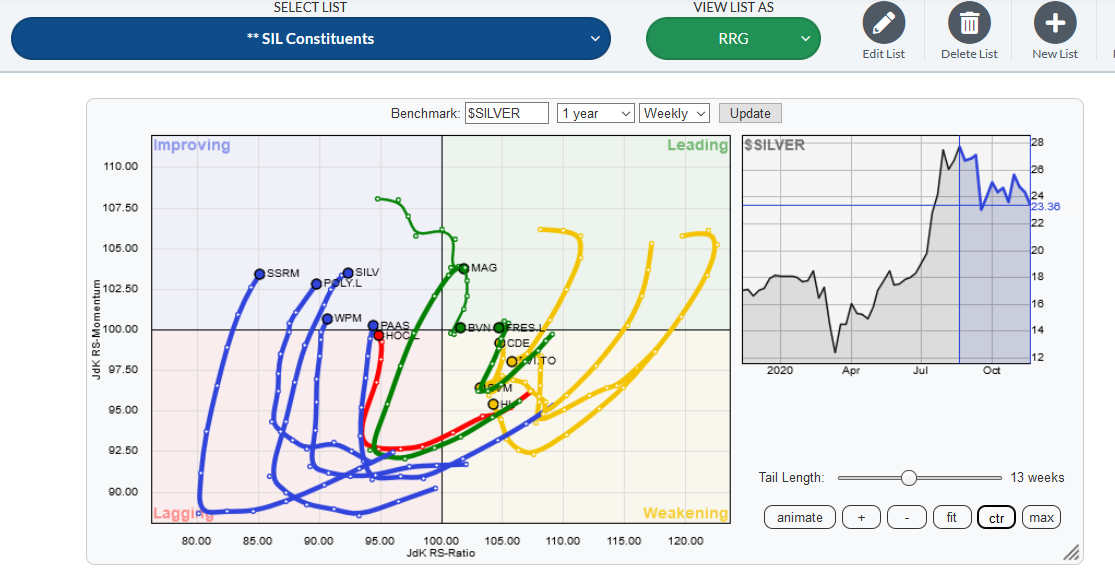This screenshot has width=1115, height=574.
Task: Select the WPM data point
Action: 327,319
